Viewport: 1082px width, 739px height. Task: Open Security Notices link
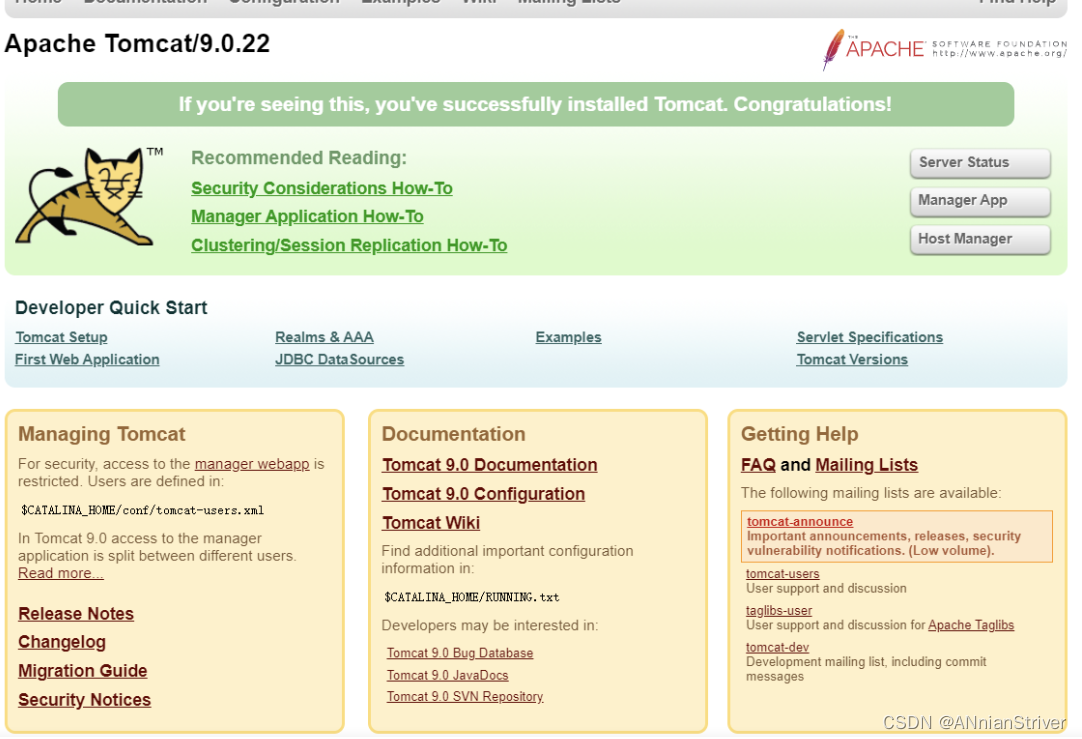click(84, 700)
